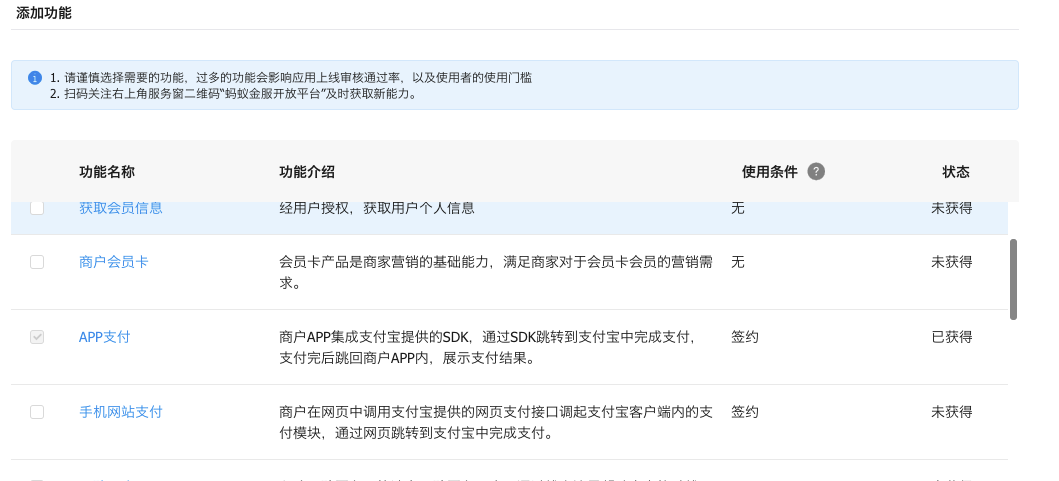The height and width of the screenshot is (481, 1059).
Task: Click the 功能名称 column header
Action: click(107, 172)
